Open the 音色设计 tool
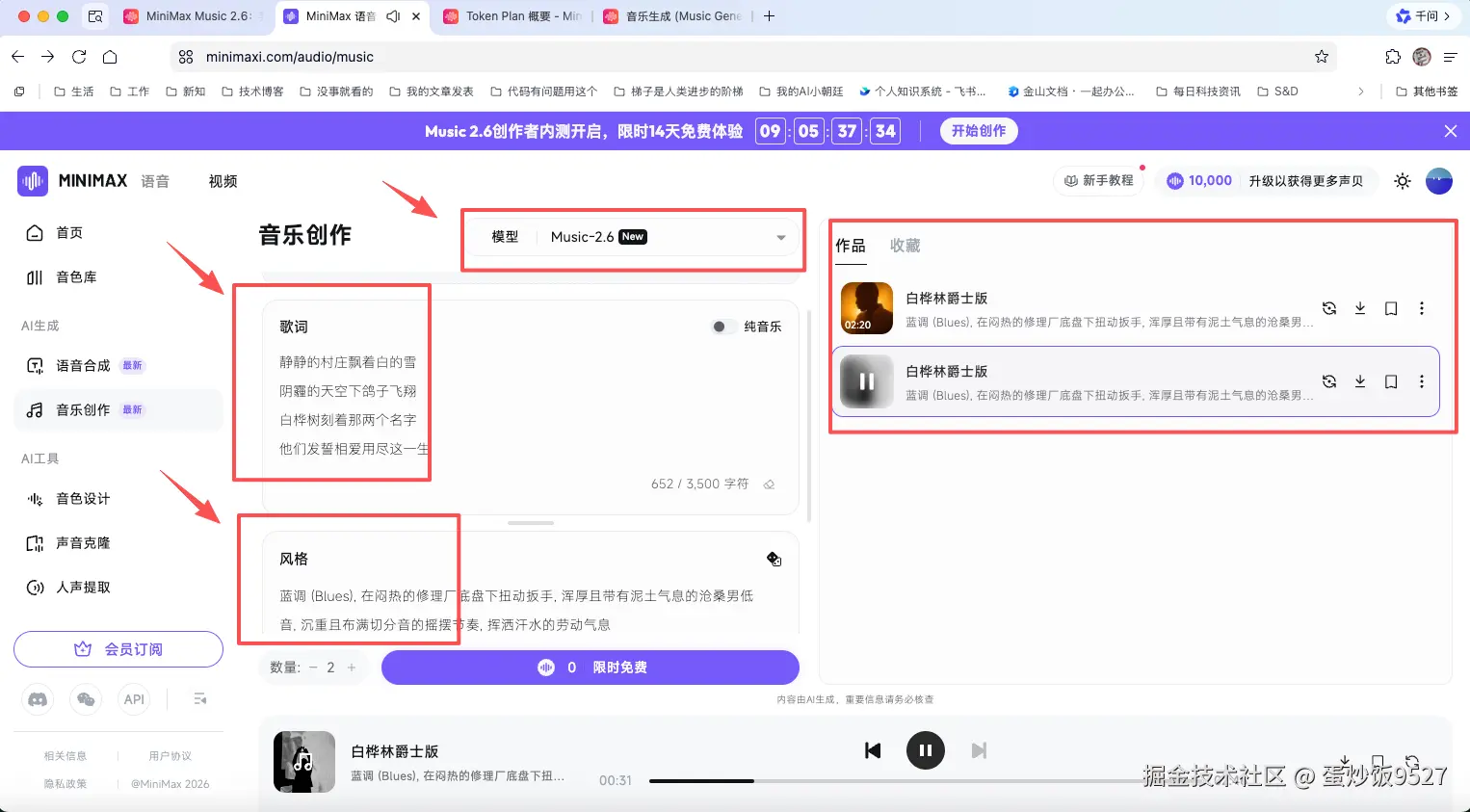This screenshot has width=1470, height=812. [x=82, y=498]
